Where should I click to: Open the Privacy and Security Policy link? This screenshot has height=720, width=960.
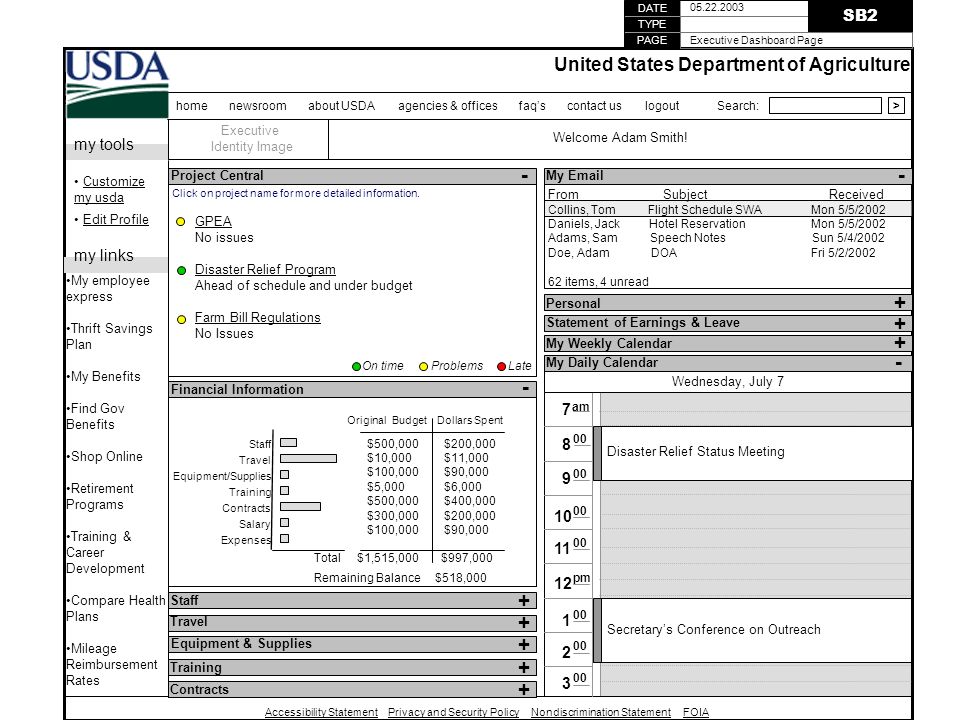pos(454,712)
